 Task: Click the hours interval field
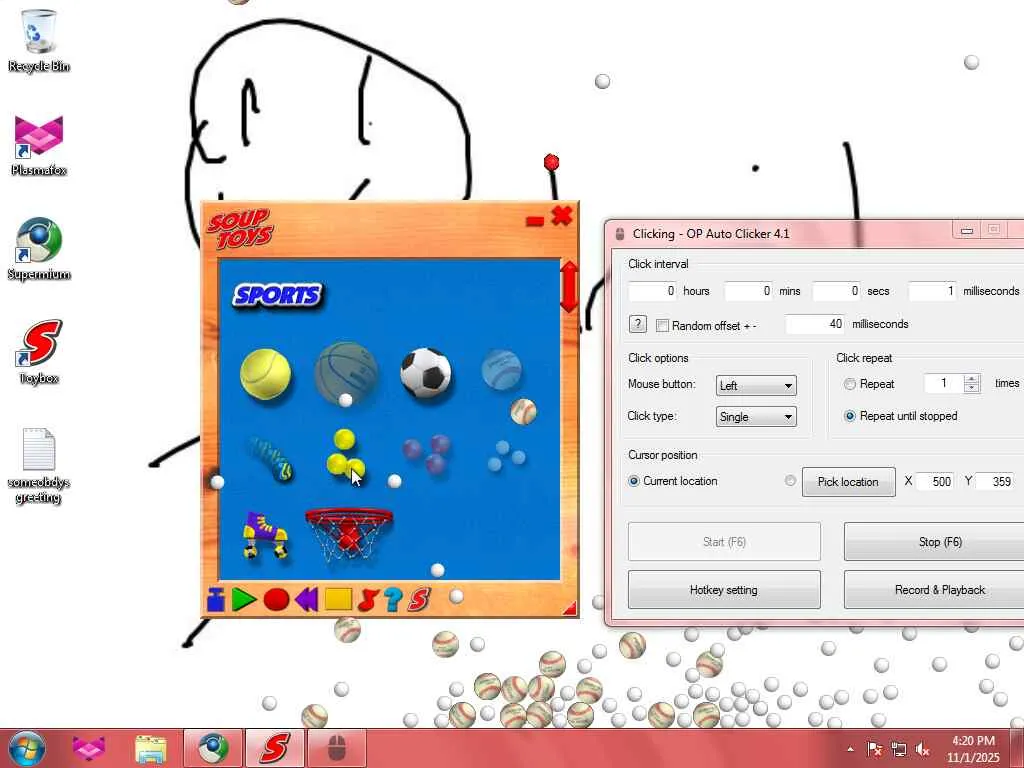[652, 291]
